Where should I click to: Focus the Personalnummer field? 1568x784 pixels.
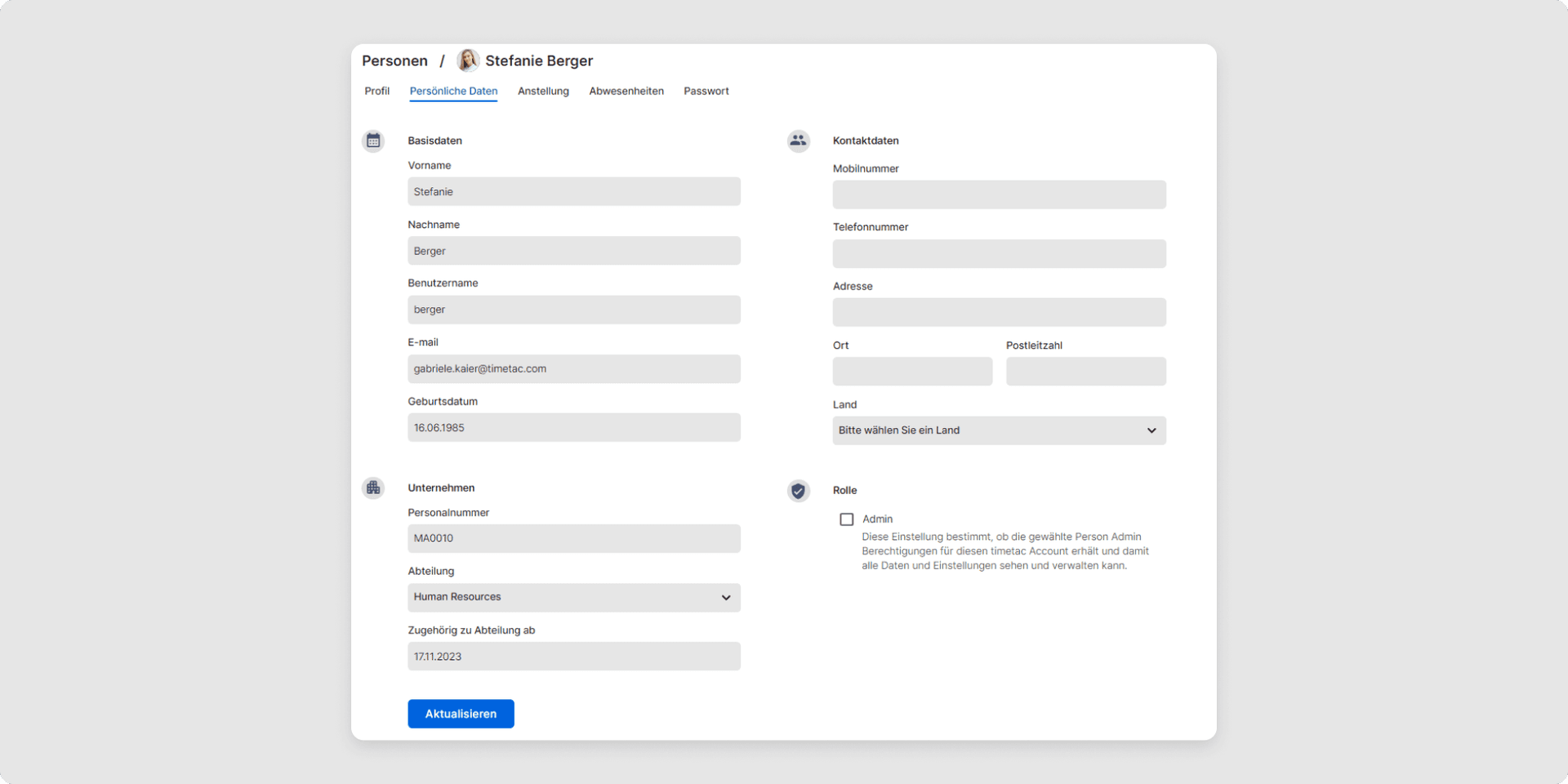coord(573,539)
